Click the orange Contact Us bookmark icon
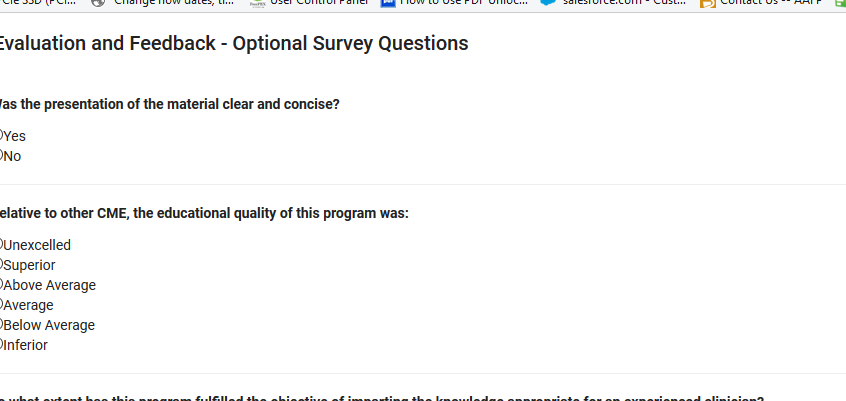This screenshot has width=846, height=401. (x=708, y=3)
